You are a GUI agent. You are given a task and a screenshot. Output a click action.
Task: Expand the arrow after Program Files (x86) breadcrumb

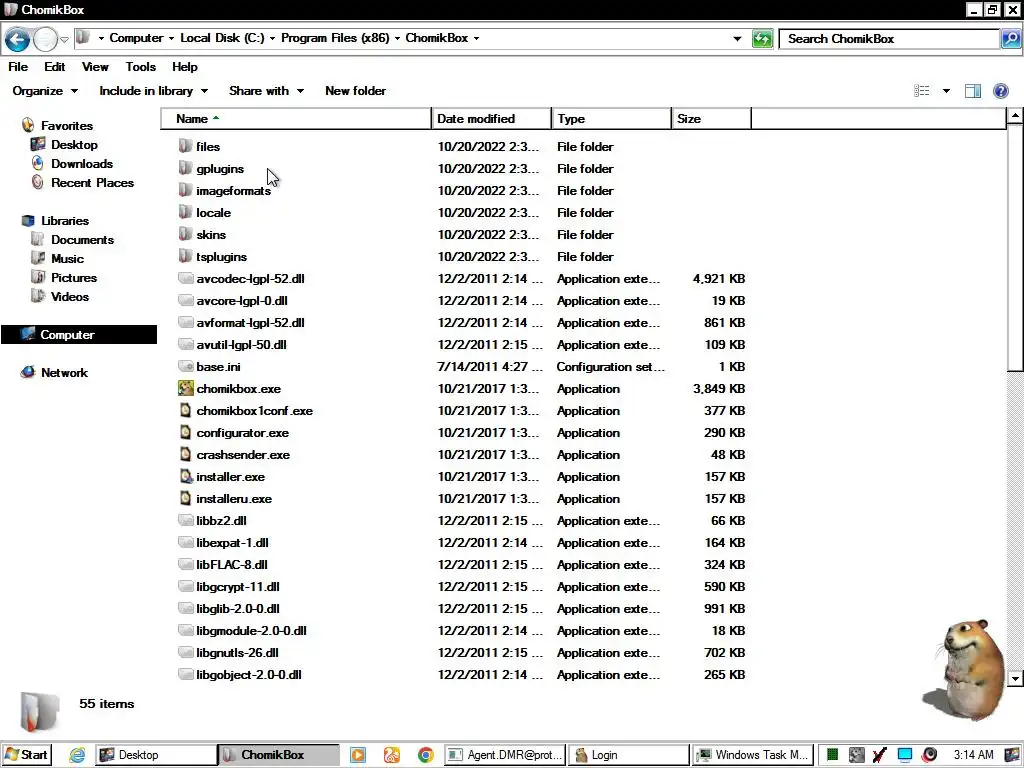(x=397, y=39)
